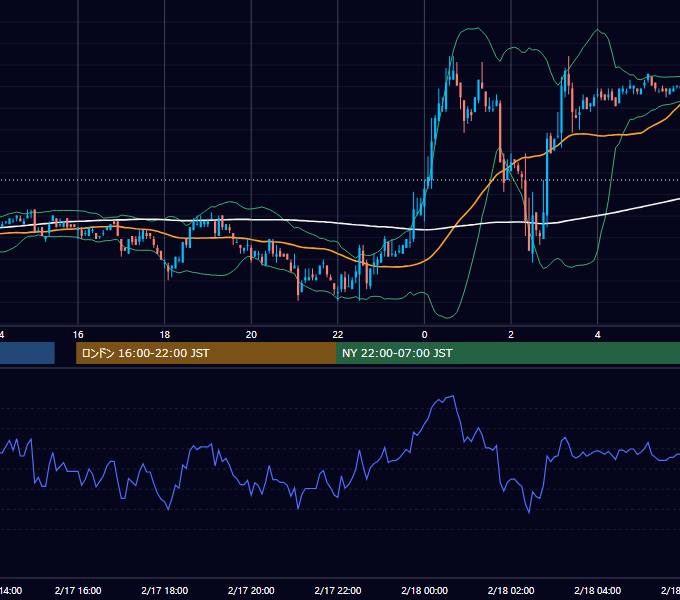Select the ロンドン 16:00-22:00 JST session bar
Screen dimensions: 680x600
pos(206,353)
